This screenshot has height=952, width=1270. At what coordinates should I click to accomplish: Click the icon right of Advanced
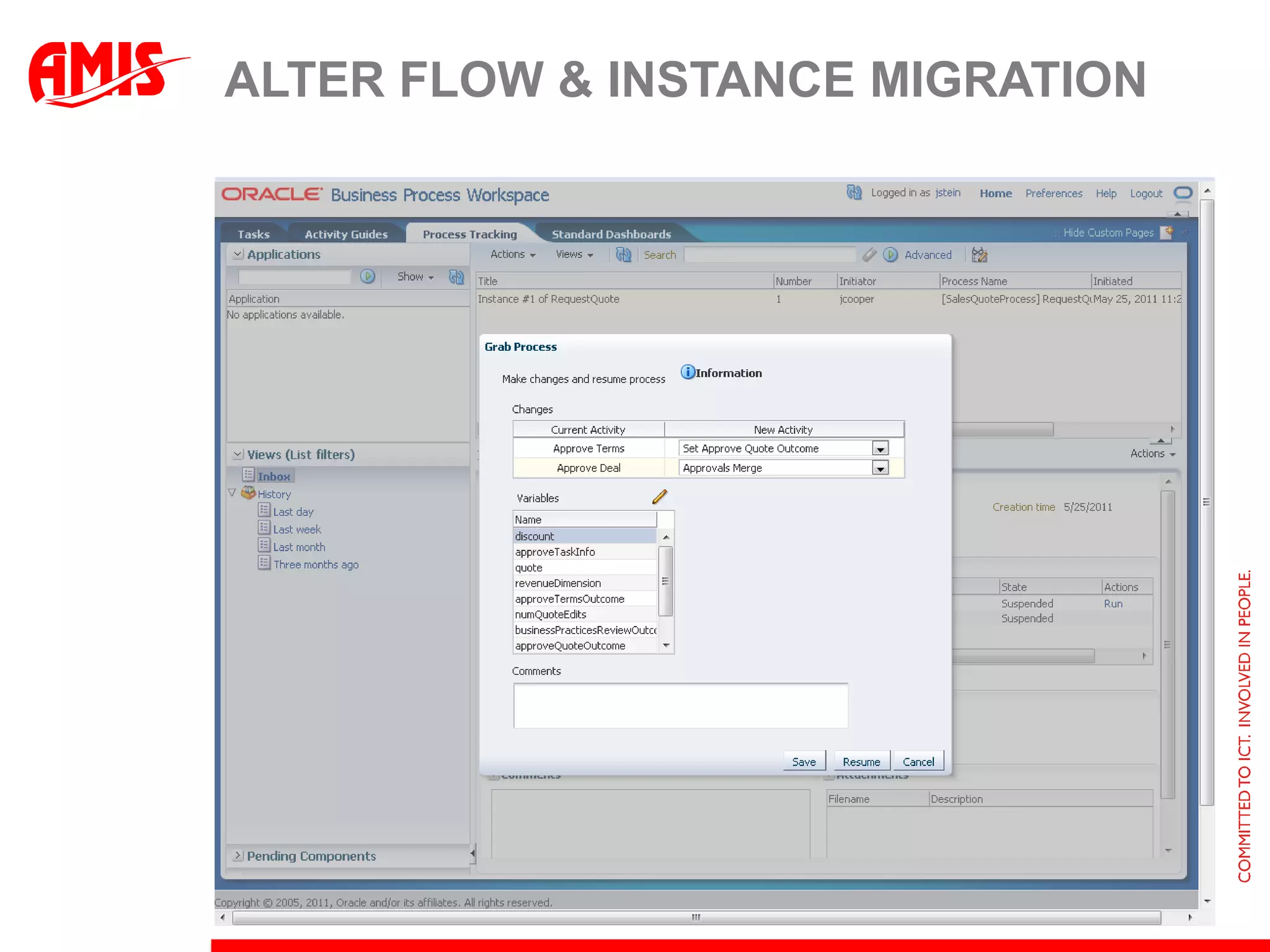(x=980, y=255)
